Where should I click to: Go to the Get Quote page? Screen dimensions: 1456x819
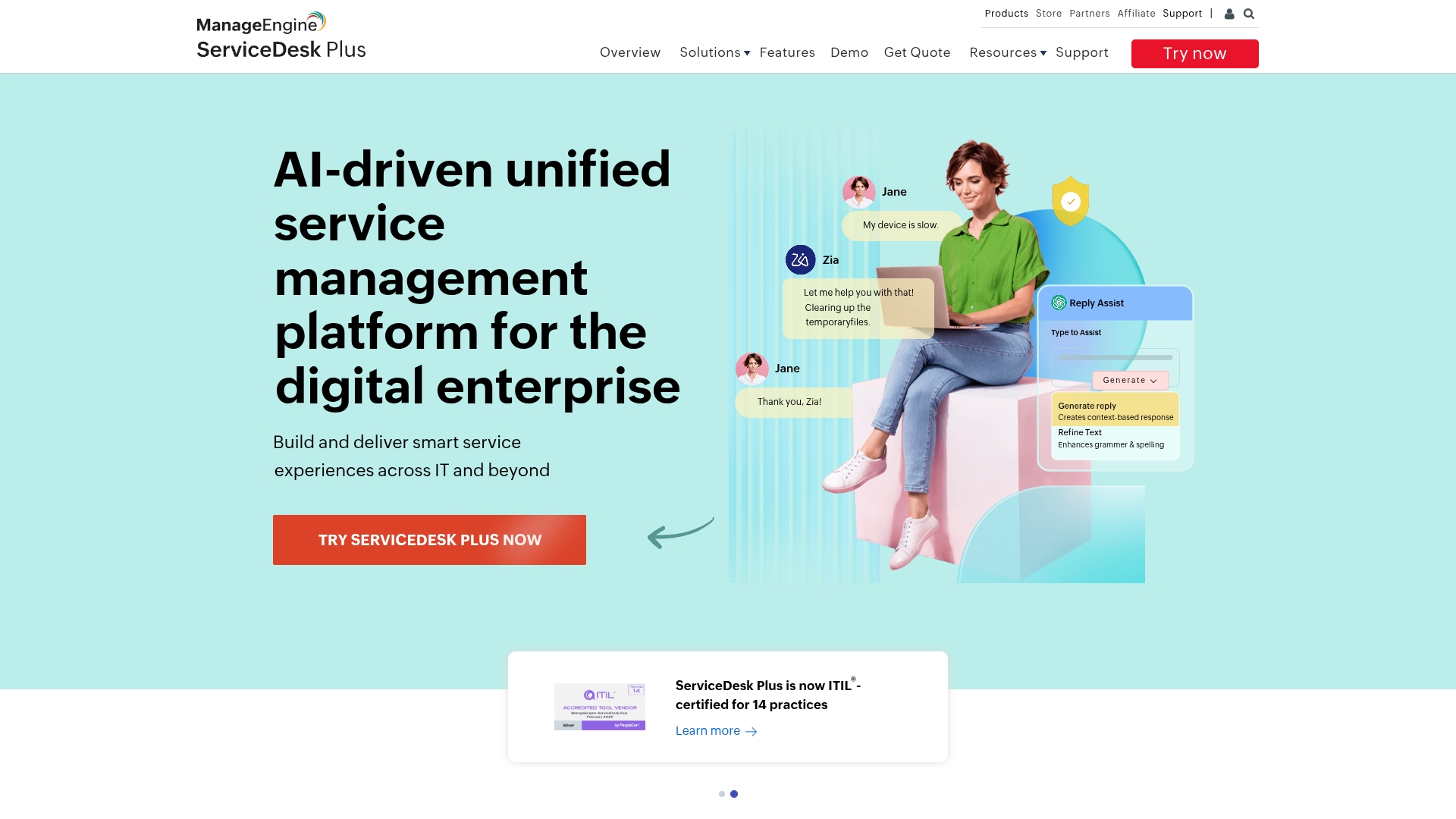pyautogui.click(x=917, y=52)
